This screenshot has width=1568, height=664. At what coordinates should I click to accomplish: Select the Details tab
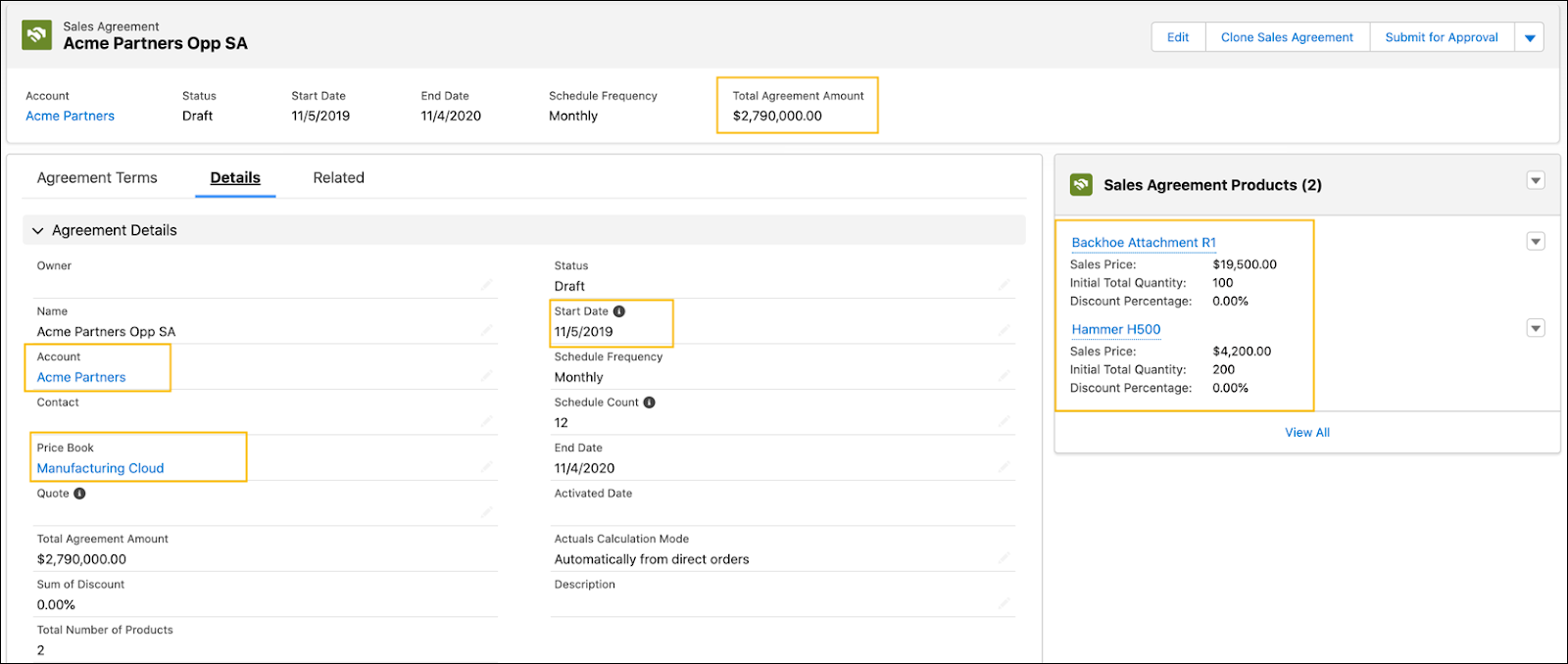(235, 177)
